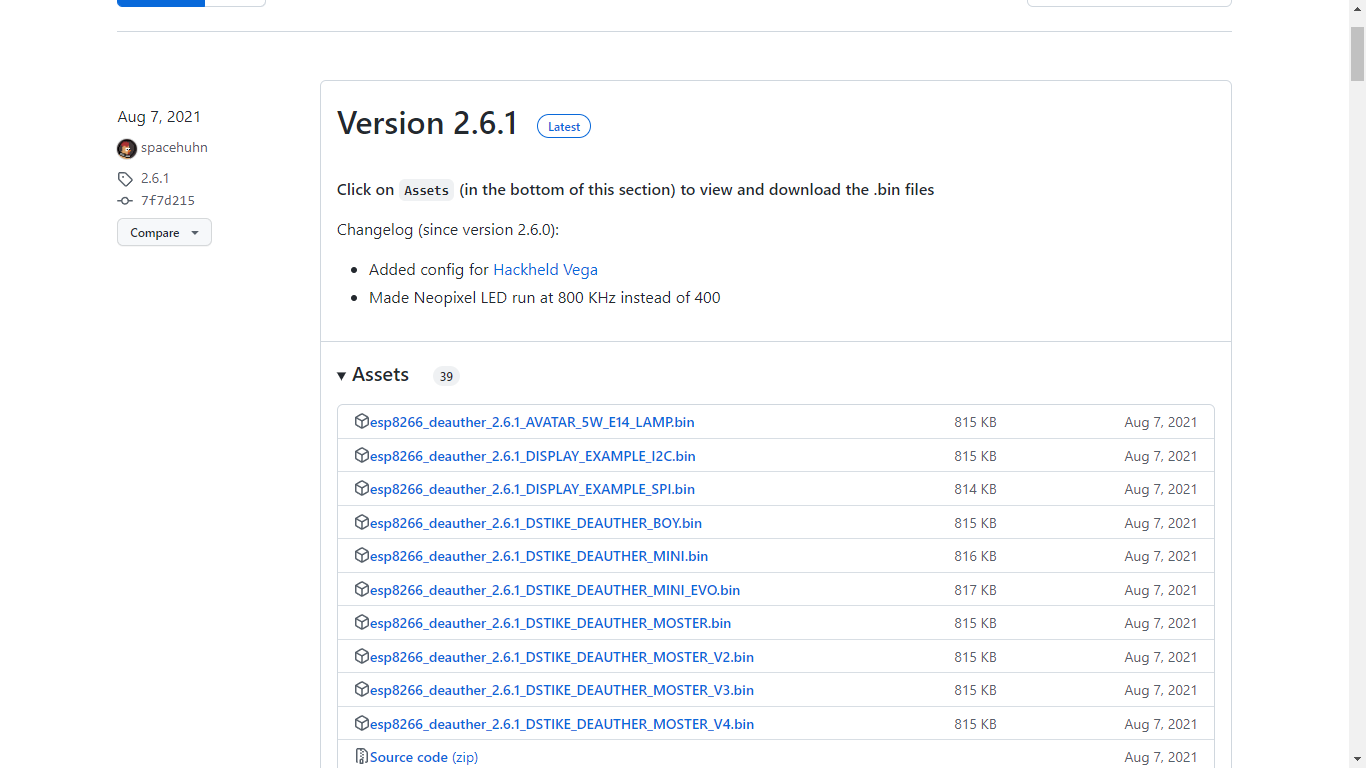Open the spacehuhn profile link
This screenshot has height=768, width=1366.
coord(175,147)
